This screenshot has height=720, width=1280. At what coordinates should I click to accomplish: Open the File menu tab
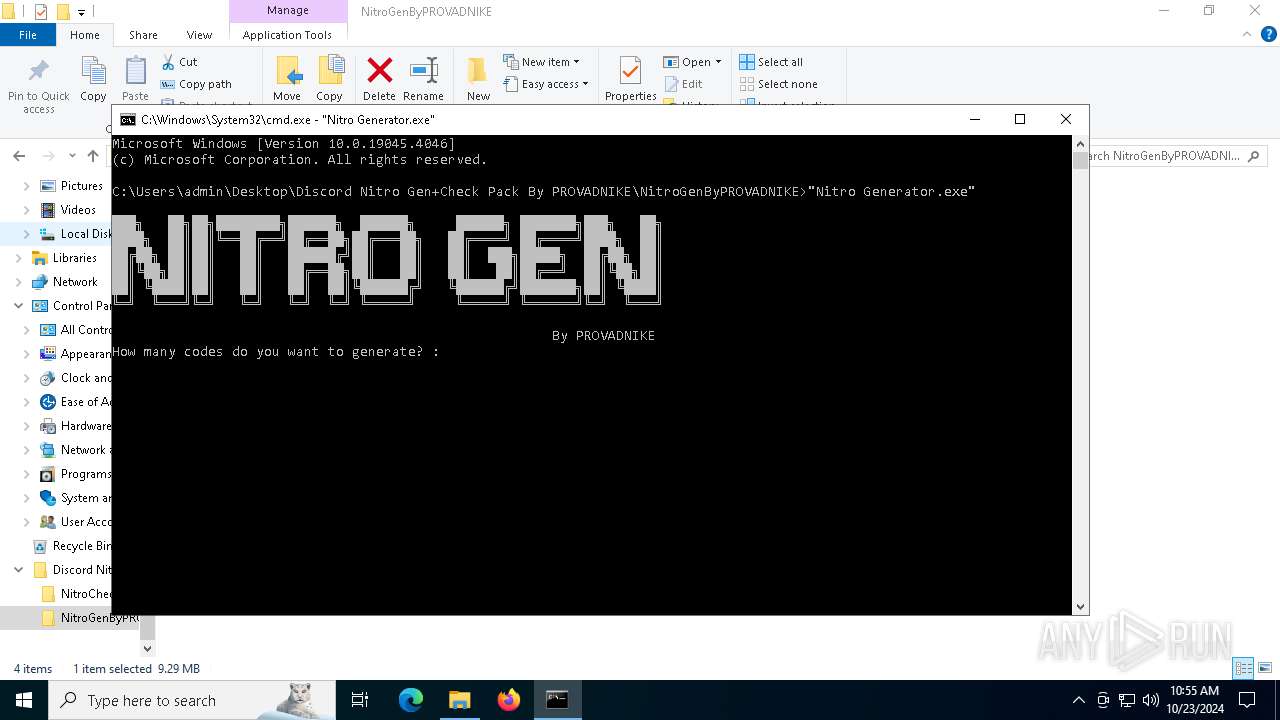click(28, 34)
